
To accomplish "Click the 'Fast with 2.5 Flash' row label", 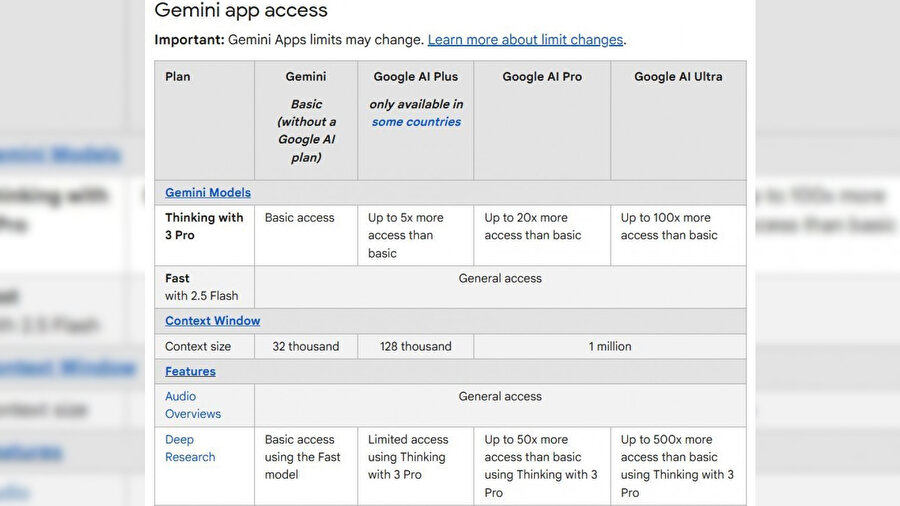I will click(x=201, y=287).
